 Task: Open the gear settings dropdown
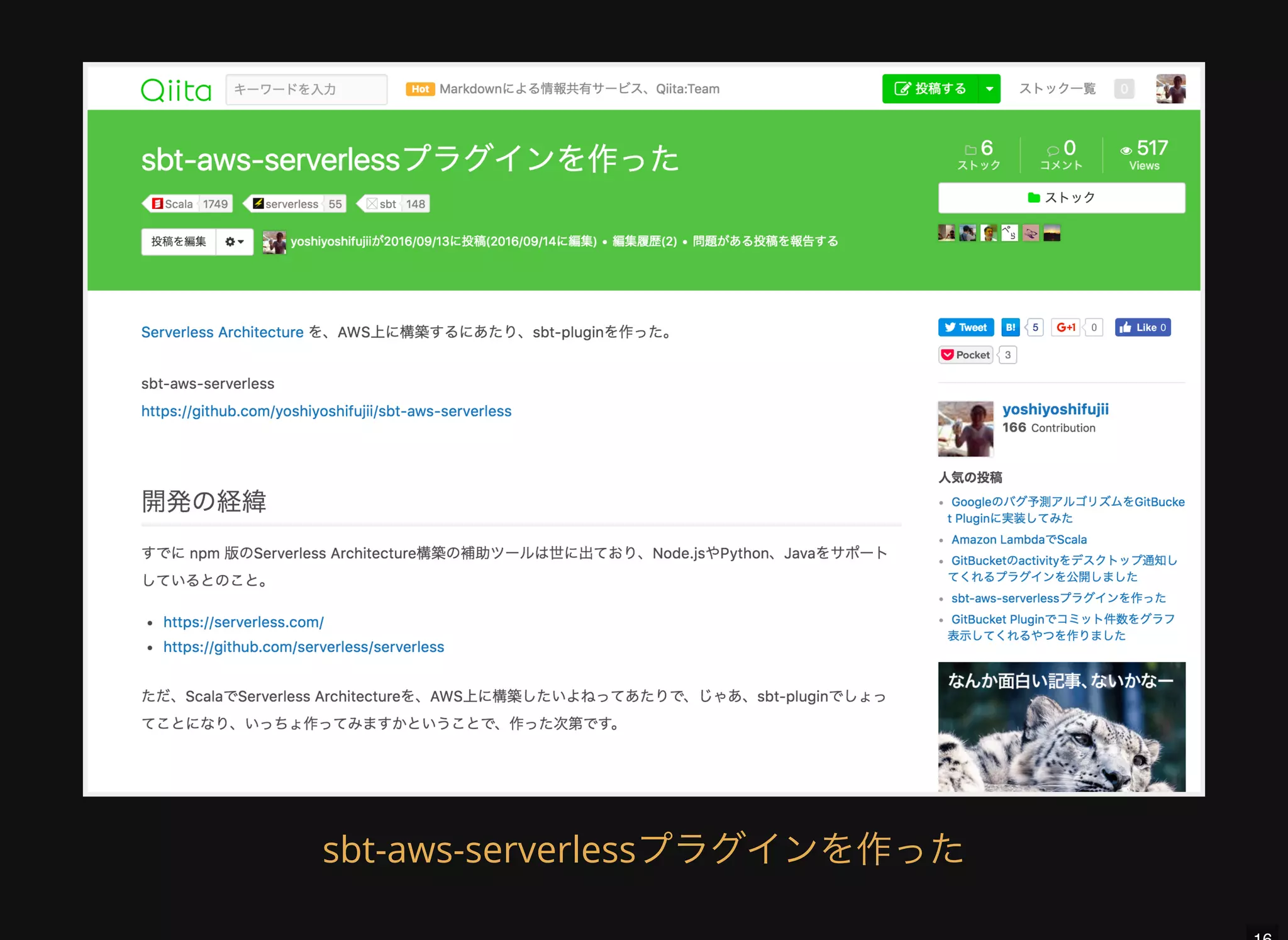click(235, 242)
